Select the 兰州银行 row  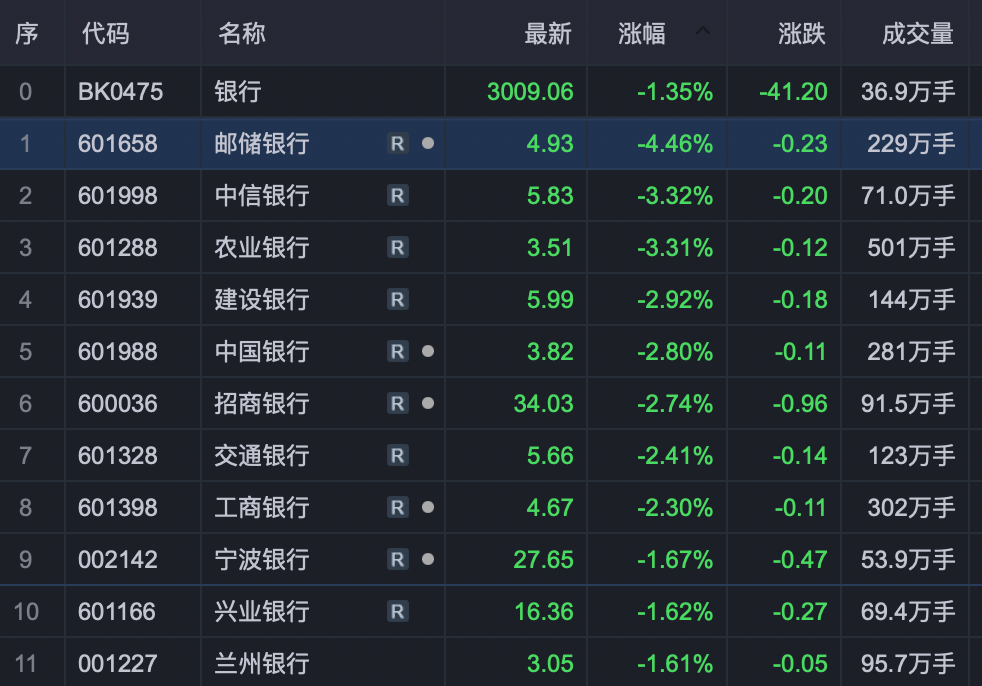coord(261,664)
